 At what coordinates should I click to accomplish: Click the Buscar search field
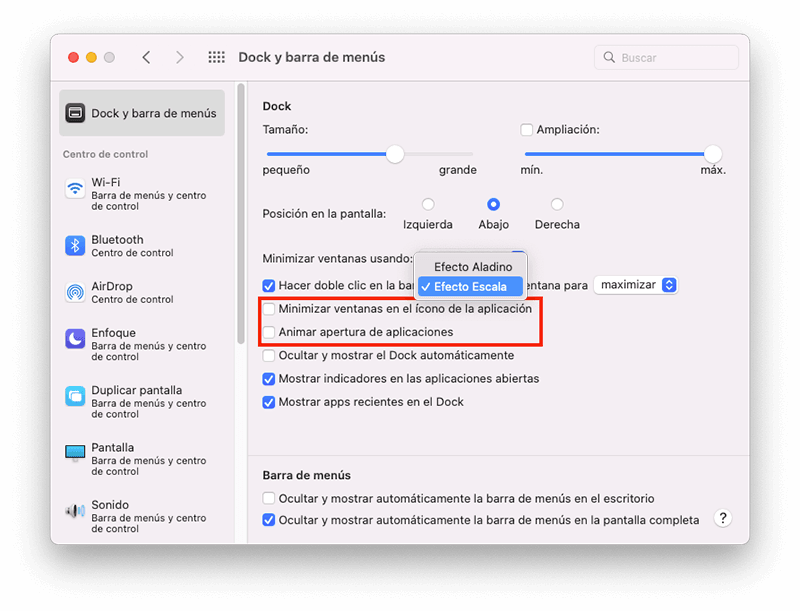(666, 57)
